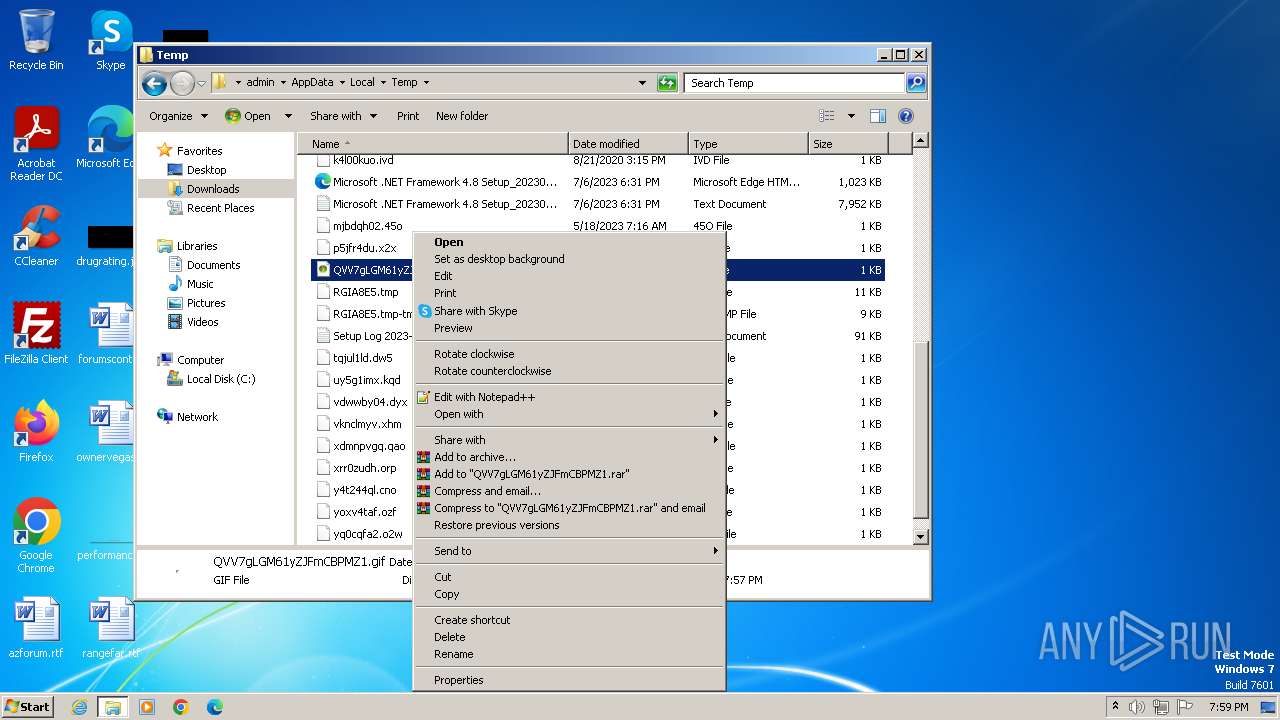Select Downloads in the navigation pane
The width and height of the screenshot is (1280, 720).
[x=213, y=189]
